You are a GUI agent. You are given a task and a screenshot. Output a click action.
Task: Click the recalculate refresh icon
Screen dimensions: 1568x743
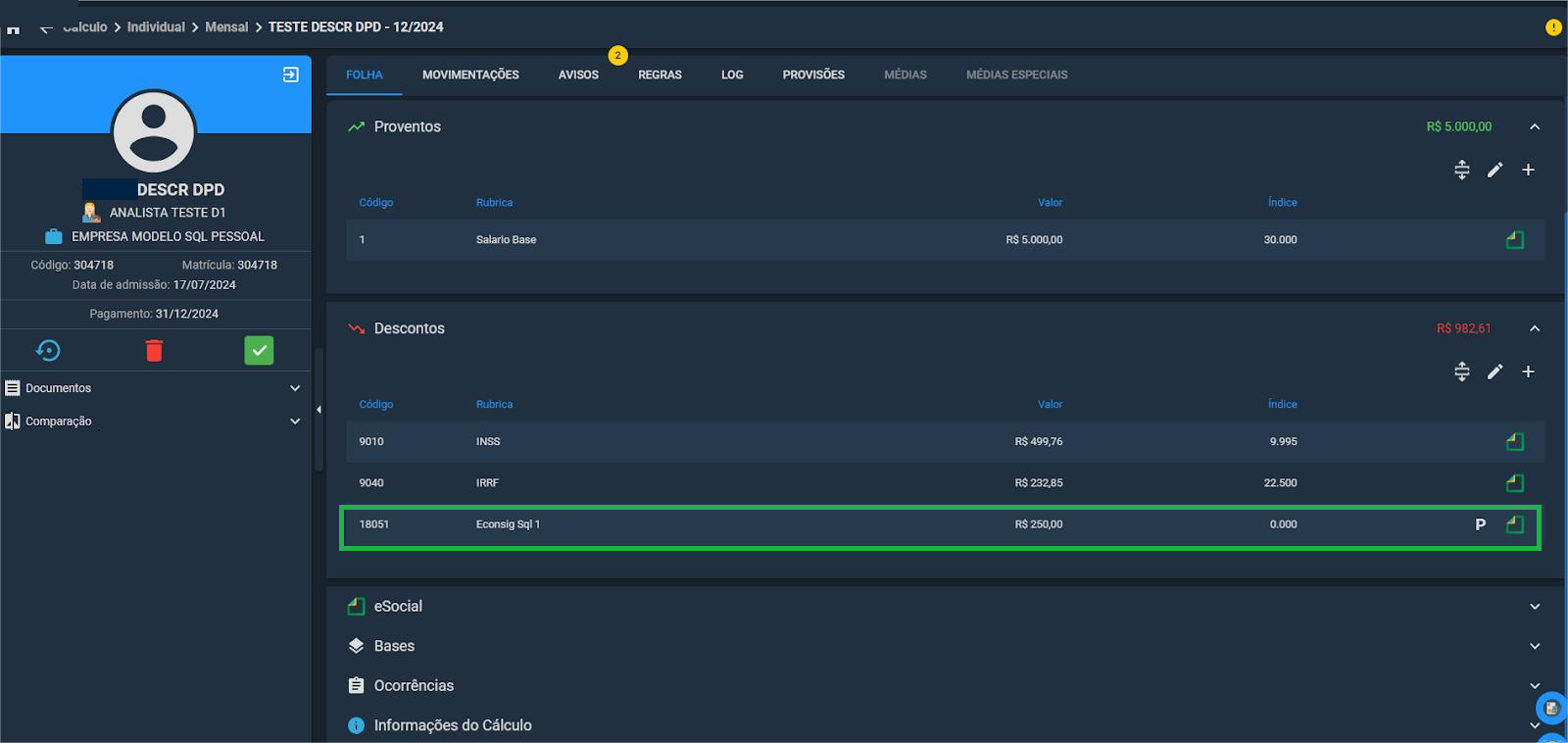click(48, 350)
